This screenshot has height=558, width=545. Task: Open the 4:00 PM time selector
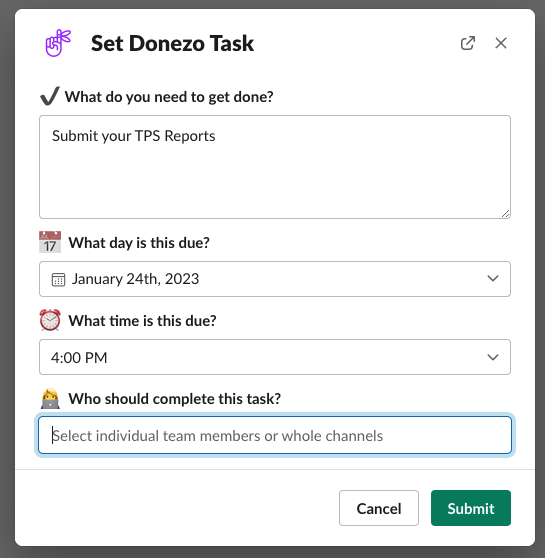[x=275, y=357]
